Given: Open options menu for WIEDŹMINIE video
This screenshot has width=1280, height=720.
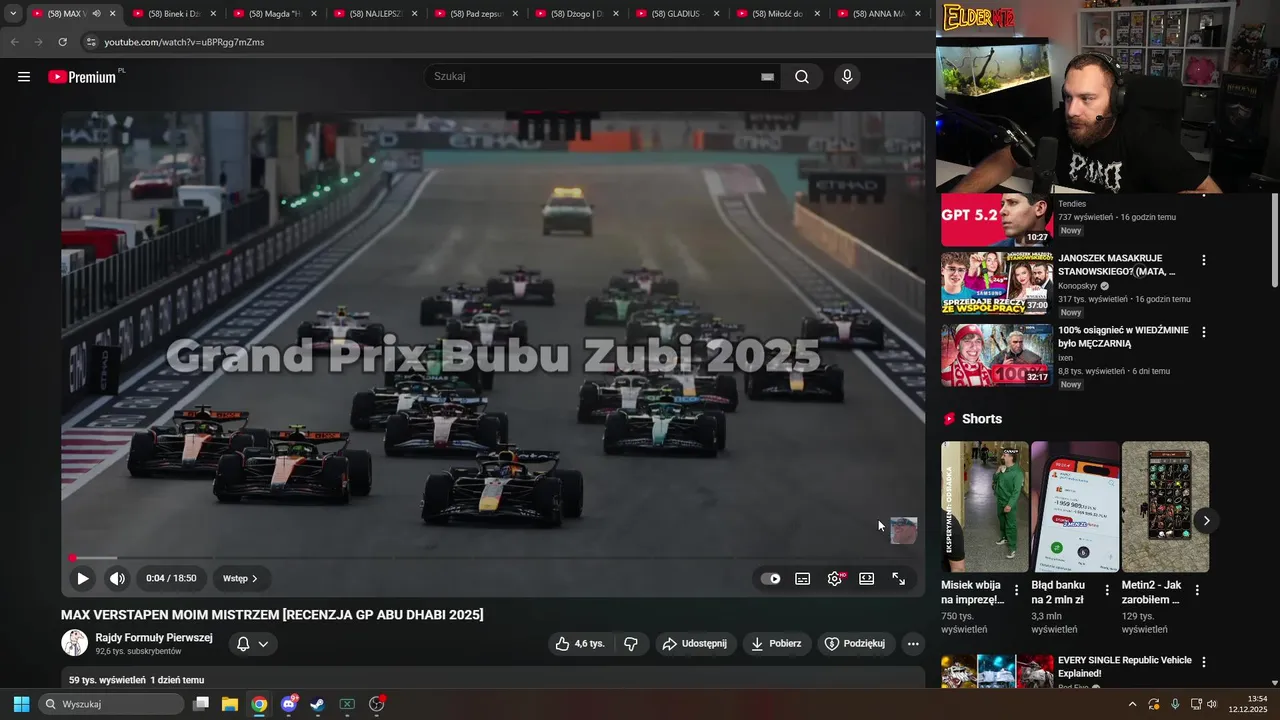Looking at the screenshot, I should pos(1203,332).
